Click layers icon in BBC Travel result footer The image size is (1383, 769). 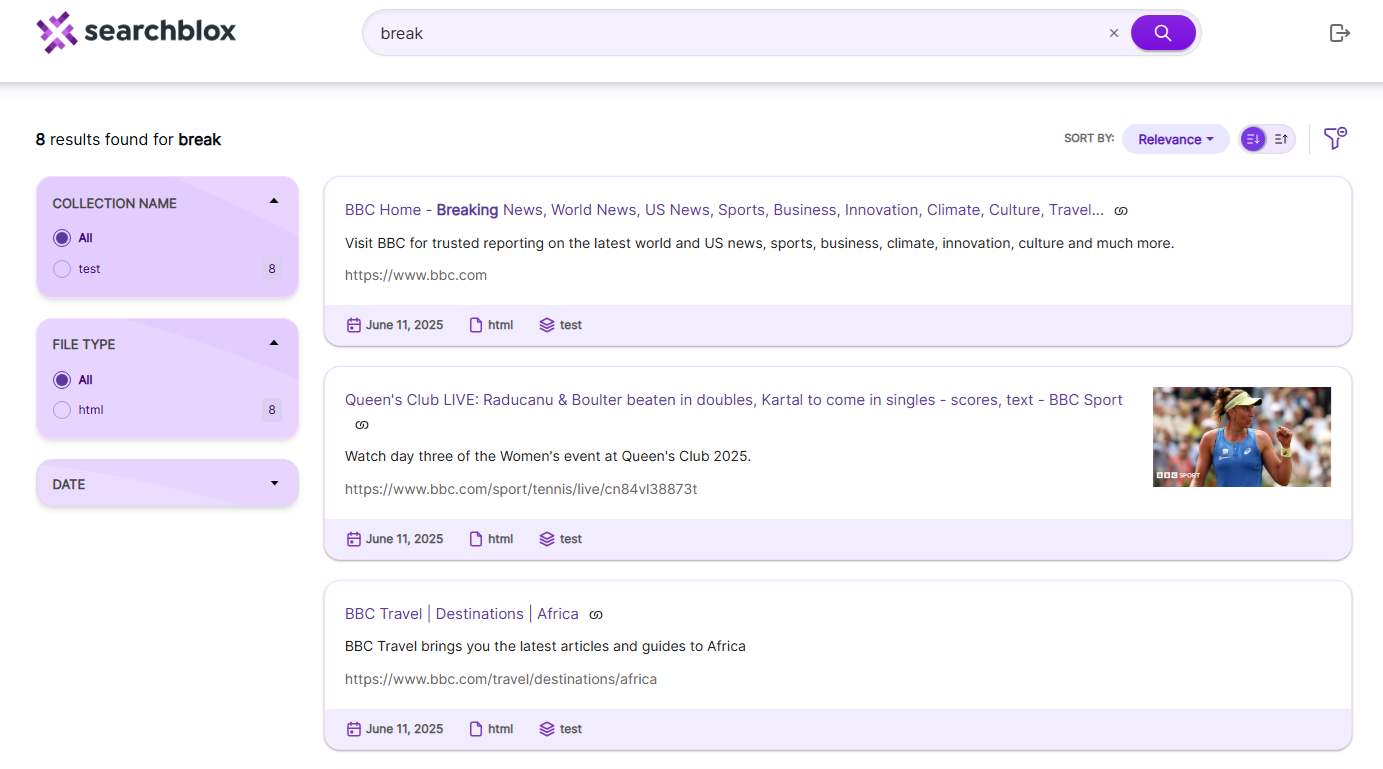click(x=547, y=729)
